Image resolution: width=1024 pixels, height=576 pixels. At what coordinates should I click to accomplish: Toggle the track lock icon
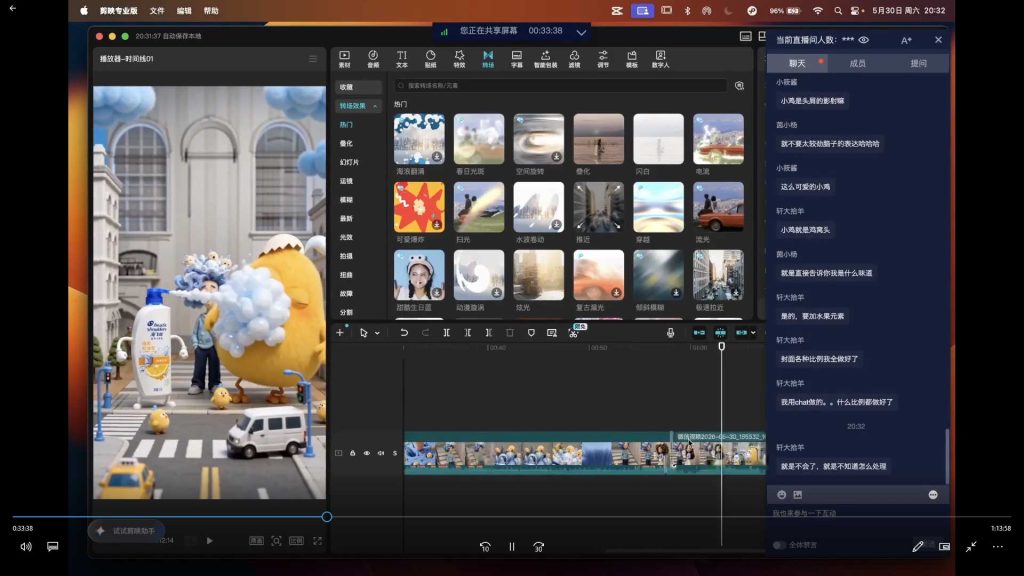pos(353,453)
